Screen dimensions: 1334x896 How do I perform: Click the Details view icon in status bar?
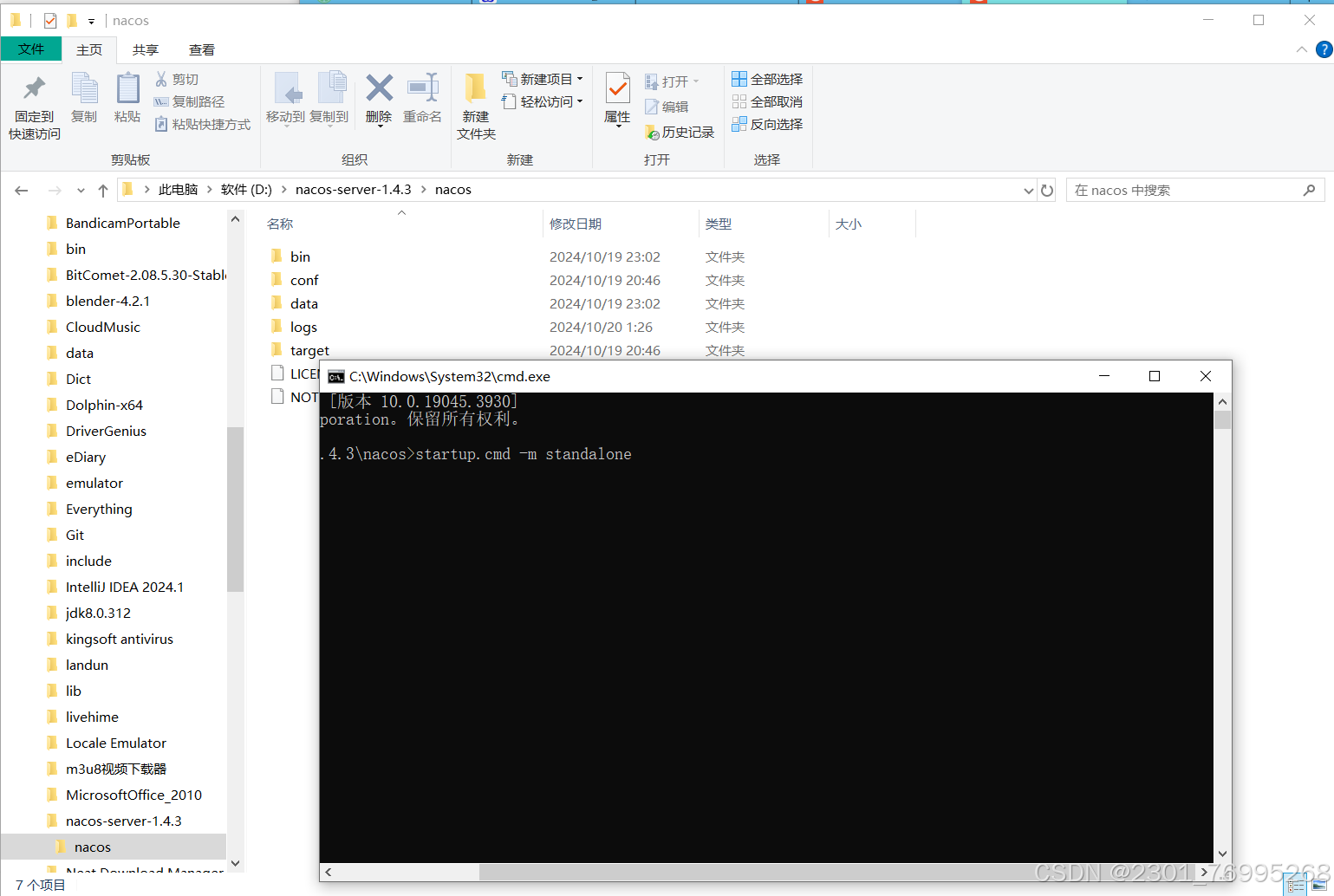pyautogui.click(x=1296, y=886)
